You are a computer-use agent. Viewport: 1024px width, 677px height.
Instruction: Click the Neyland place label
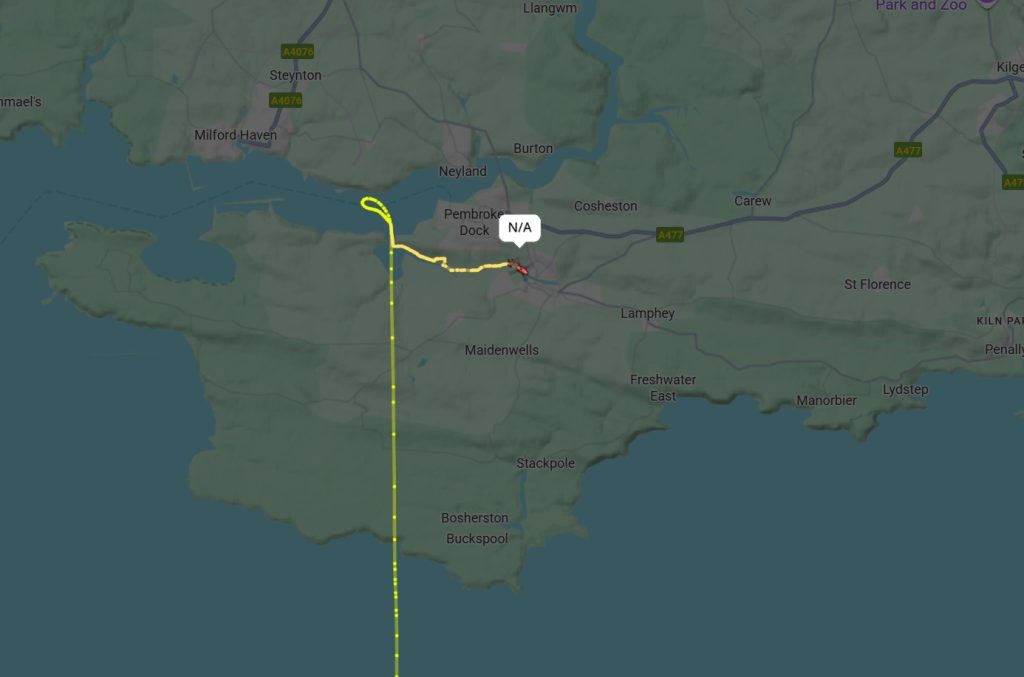(462, 171)
